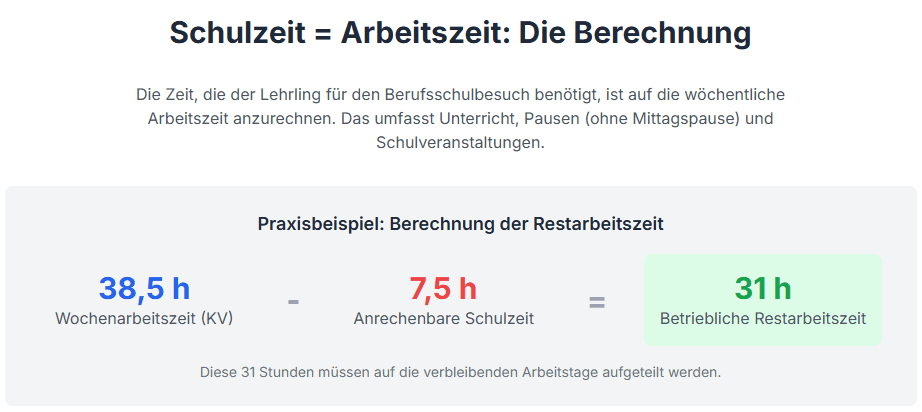Viewport: 922px width, 412px height.
Task: Click the green "31 h" result value
Action: pos(762,289)
